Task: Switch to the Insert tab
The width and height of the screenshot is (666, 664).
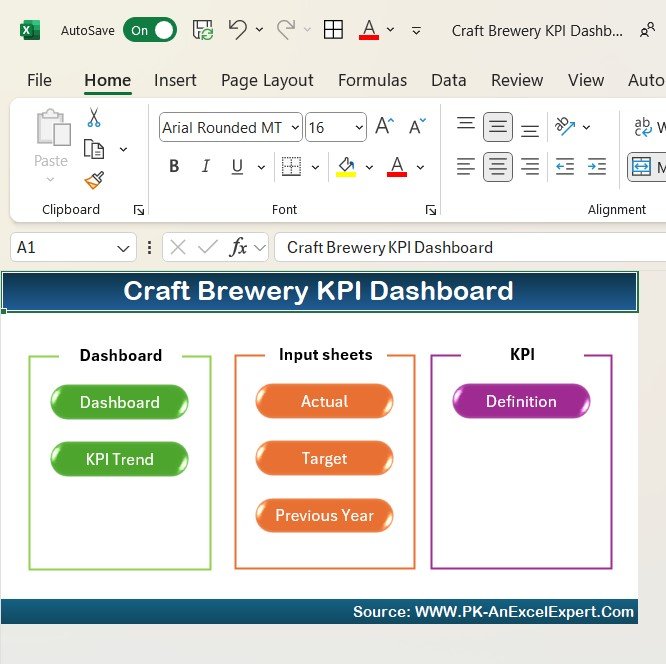Action: click(175, 80)
